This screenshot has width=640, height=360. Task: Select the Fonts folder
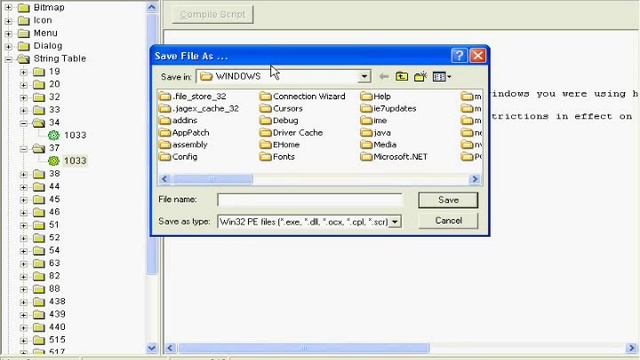pos(277,157)
